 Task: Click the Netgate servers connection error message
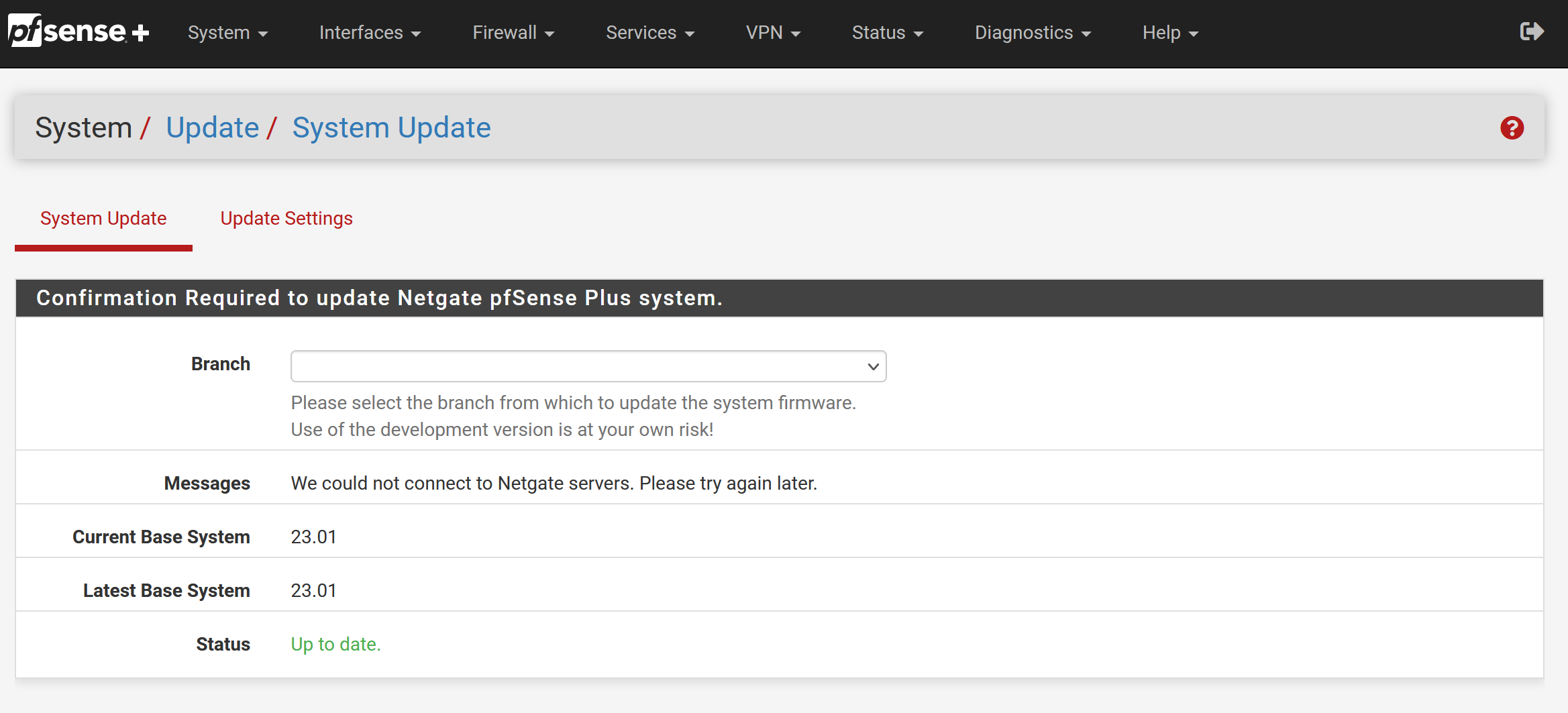tap(554, 483)
